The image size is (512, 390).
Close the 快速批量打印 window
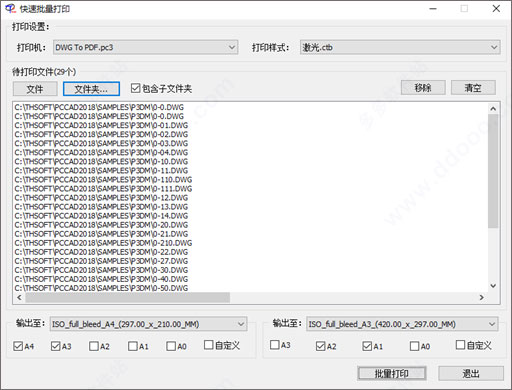click(x=496, y=9)
